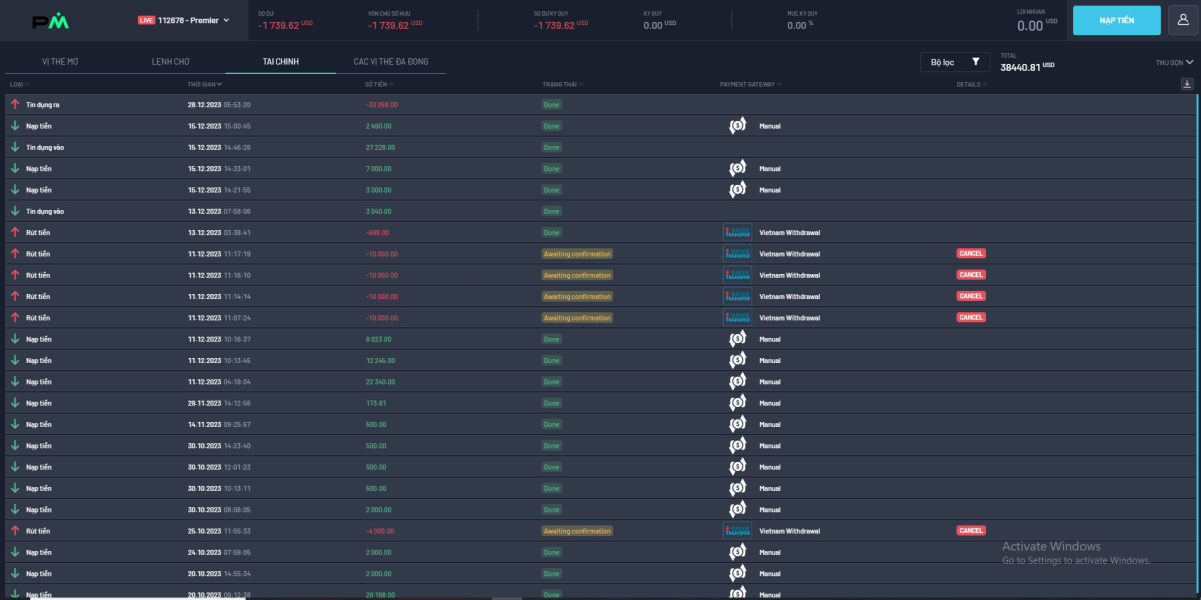The height and width of the screenshot is (600, 1201).
Task: Cancel the 11.12.2023 11:16:10 withdrawal
Action: [971, 275]
